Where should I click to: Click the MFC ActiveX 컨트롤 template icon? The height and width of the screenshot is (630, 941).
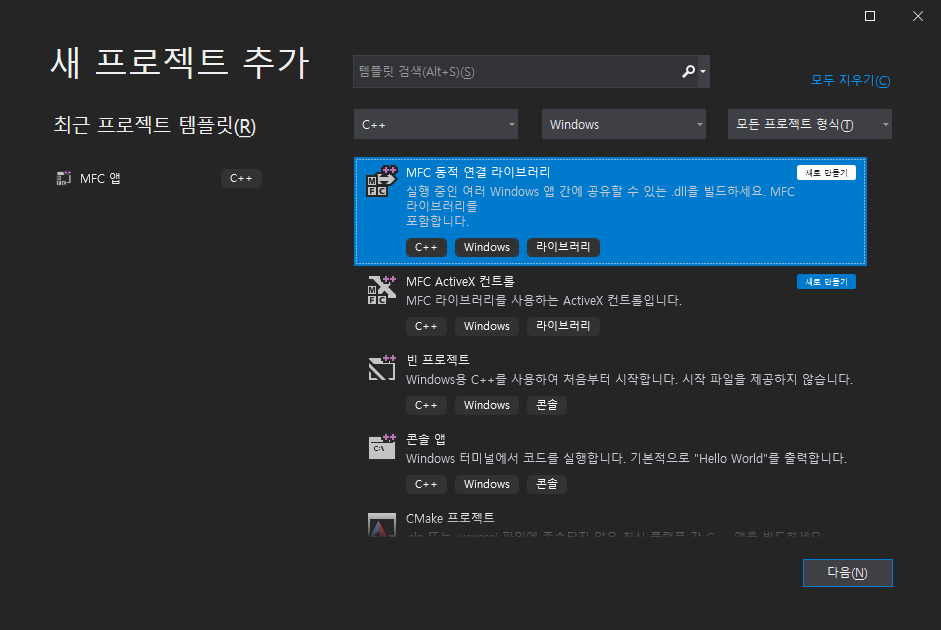[382, 290]
